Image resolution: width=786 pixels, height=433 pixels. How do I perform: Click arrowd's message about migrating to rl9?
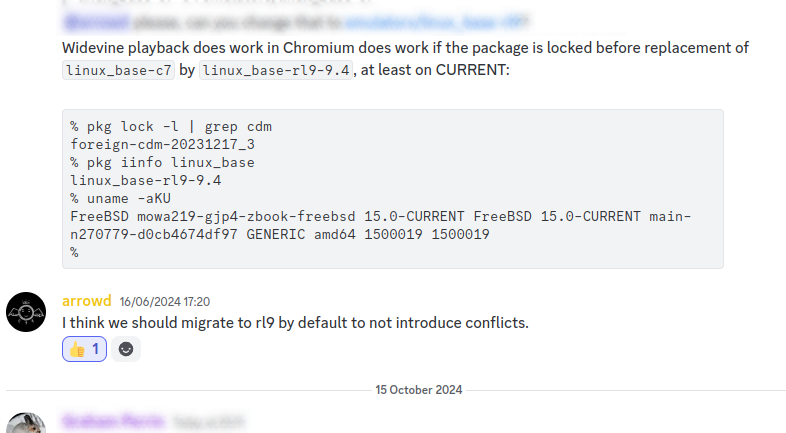pos(295,323)
